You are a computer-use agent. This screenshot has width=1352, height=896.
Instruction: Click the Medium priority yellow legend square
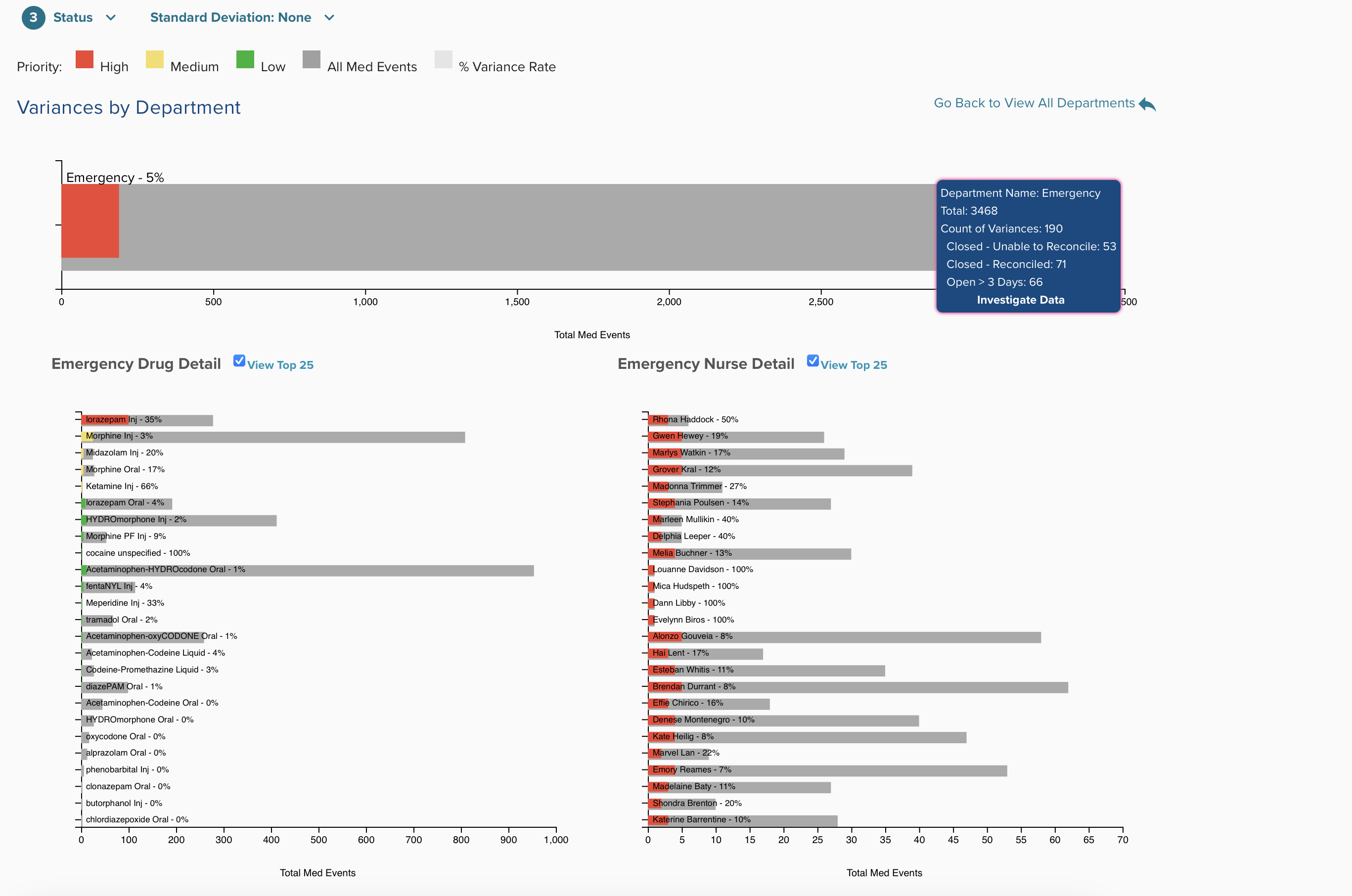click(x=154, y=59)
